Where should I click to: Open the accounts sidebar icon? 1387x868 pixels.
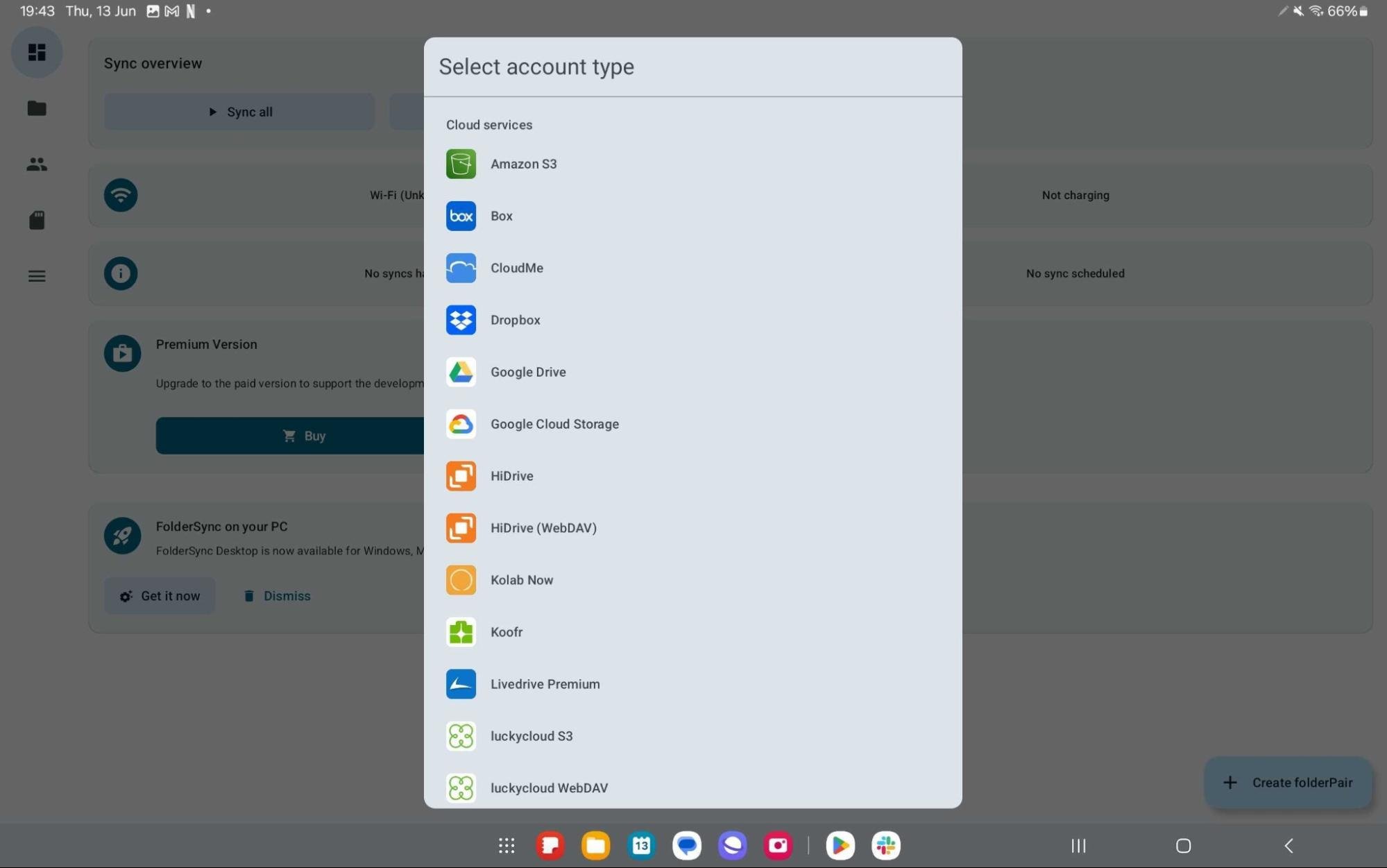point(37,164)
